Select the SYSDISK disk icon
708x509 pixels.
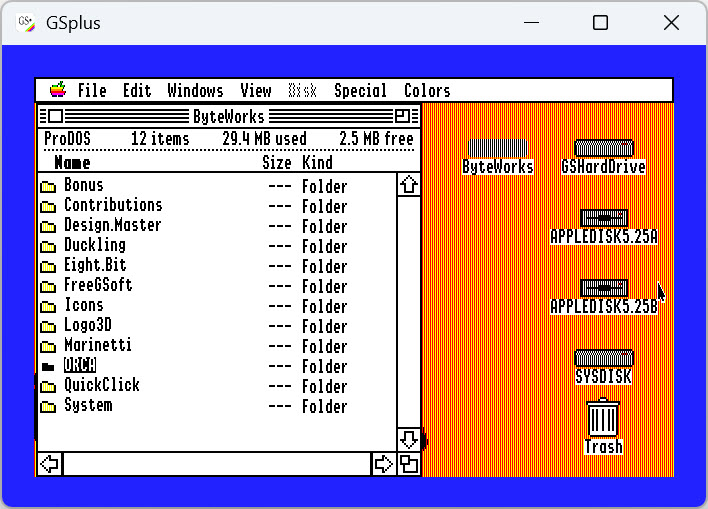[x=604, y=358]
